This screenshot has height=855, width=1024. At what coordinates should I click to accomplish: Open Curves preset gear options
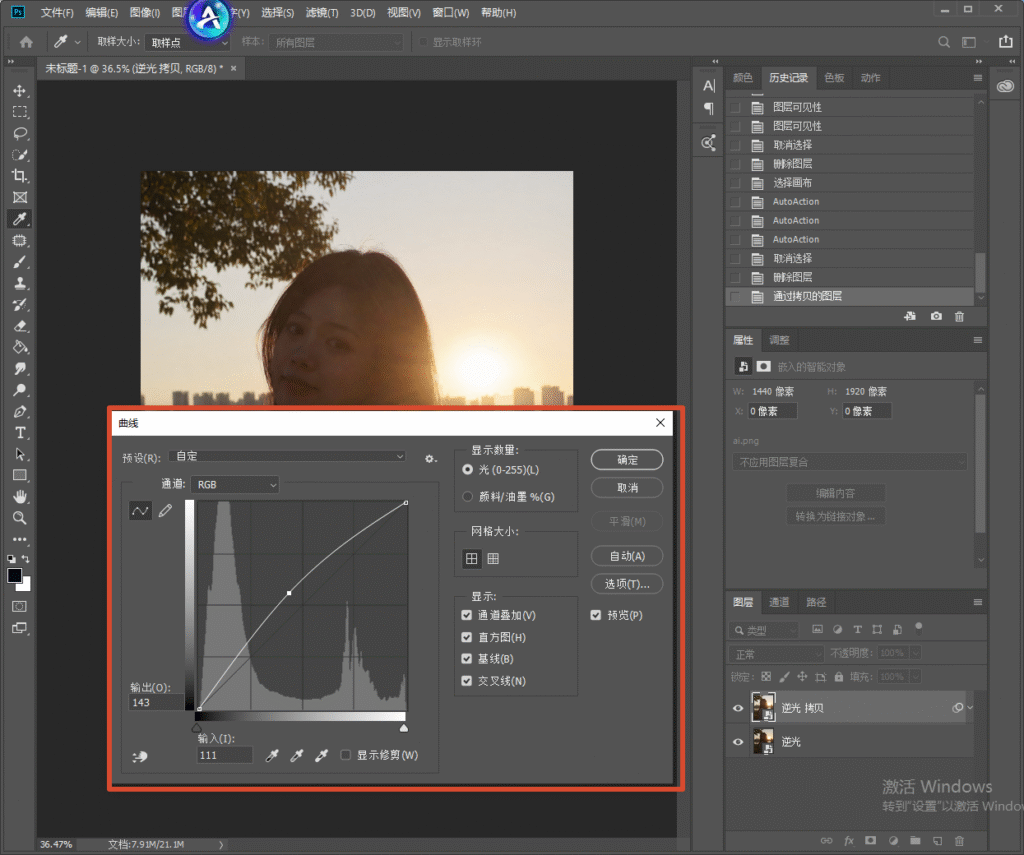click(430, 459)
